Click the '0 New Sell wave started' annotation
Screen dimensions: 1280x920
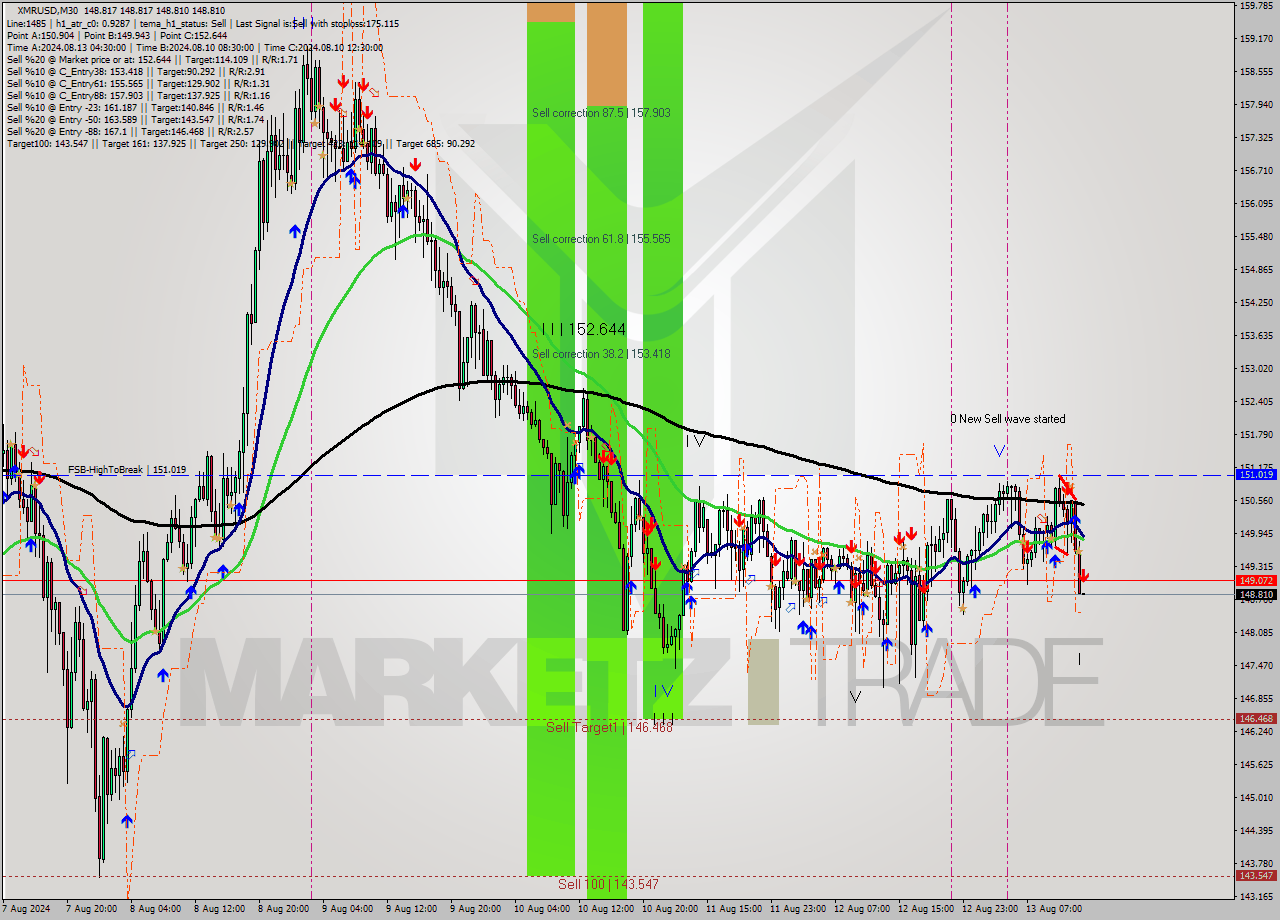(1008, 419)
